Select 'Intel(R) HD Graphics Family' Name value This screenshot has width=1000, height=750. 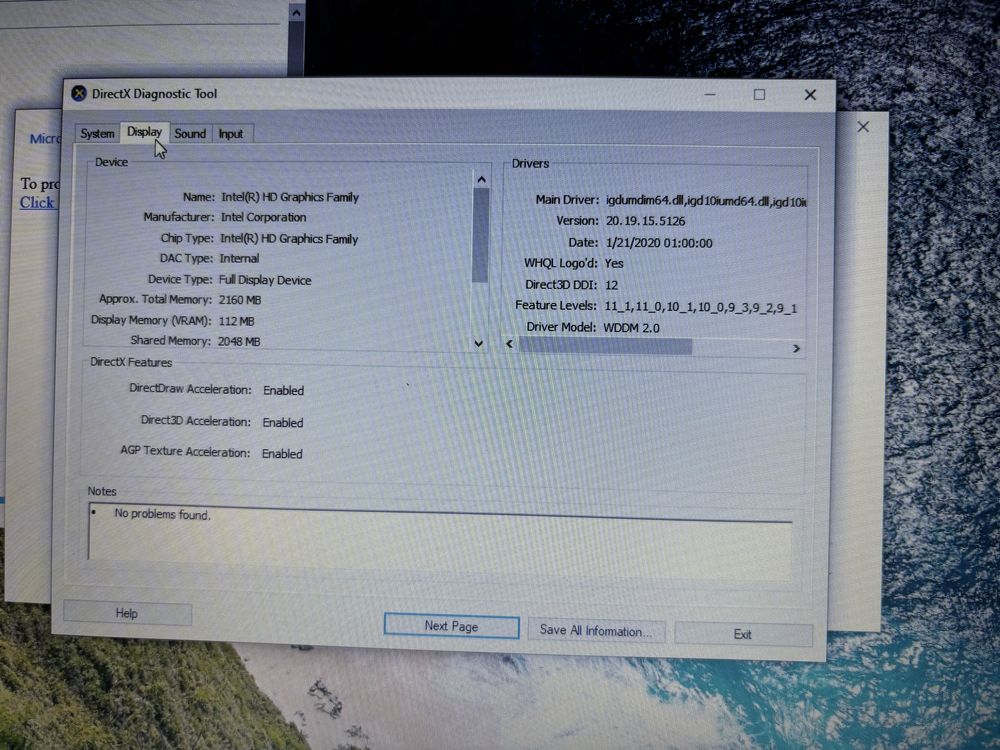(x=290, y=197)
